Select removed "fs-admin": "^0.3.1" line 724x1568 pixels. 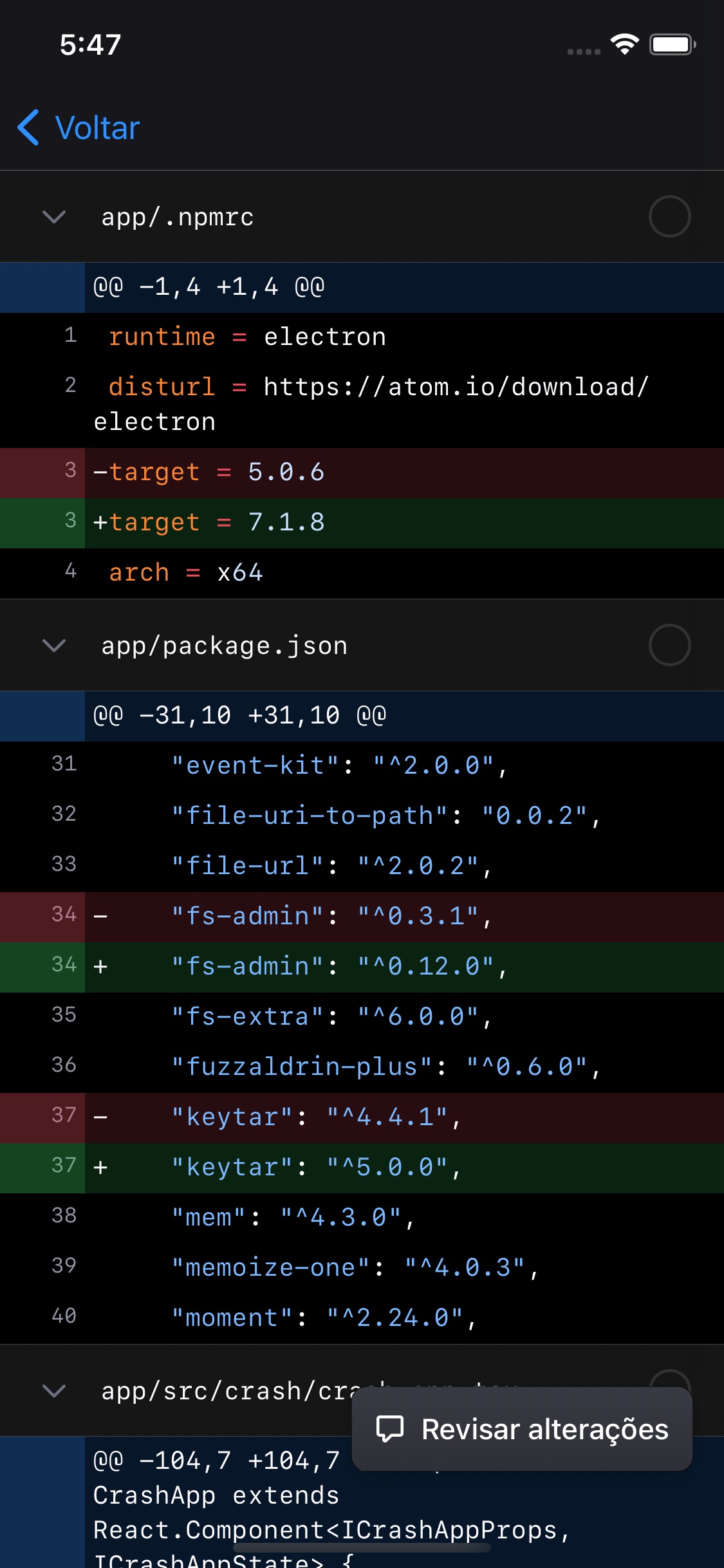point(362,917)
